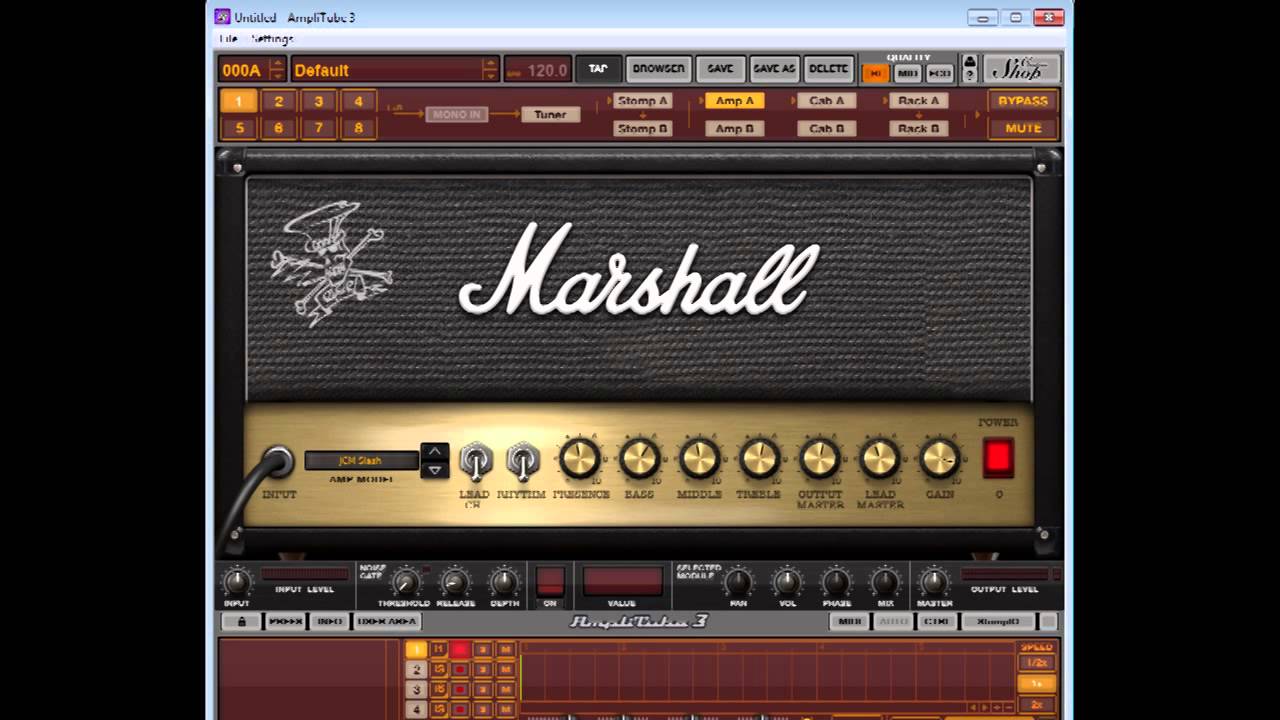Image resolution: width=1280 pixels, height=720 pixels.
Task: Click the noise gate Threshold knob
Action: tap(405, 582)
